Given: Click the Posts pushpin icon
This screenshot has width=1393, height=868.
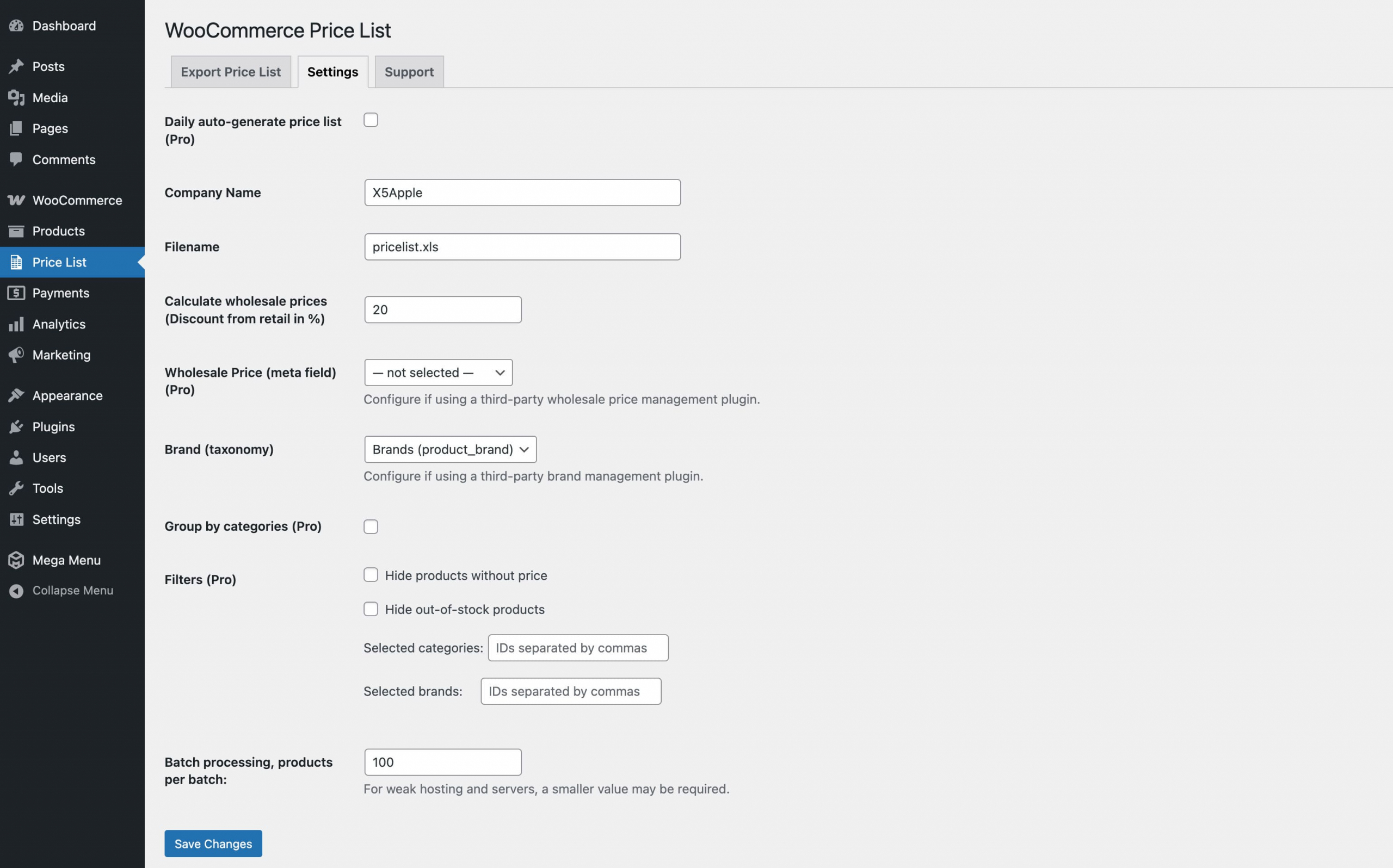Looking at the screenshot, I should point(16,66).
